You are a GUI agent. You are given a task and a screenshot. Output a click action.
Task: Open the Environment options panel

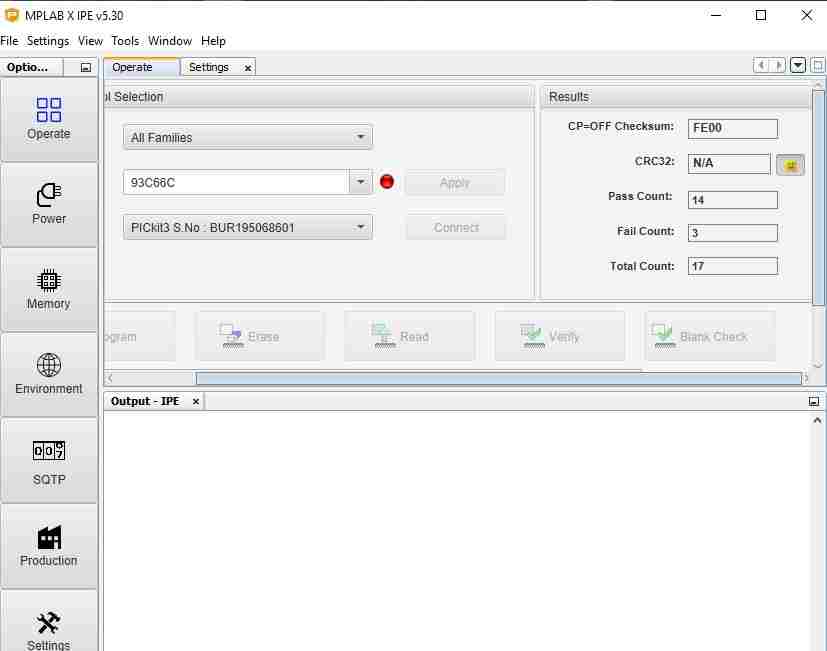click(x=49, y=375)
